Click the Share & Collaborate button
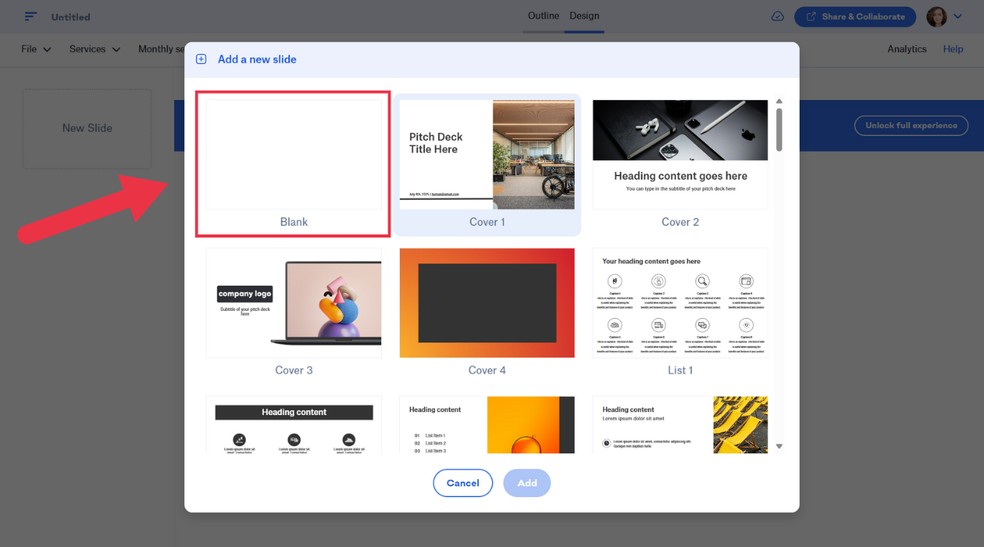 coord(855,16)
